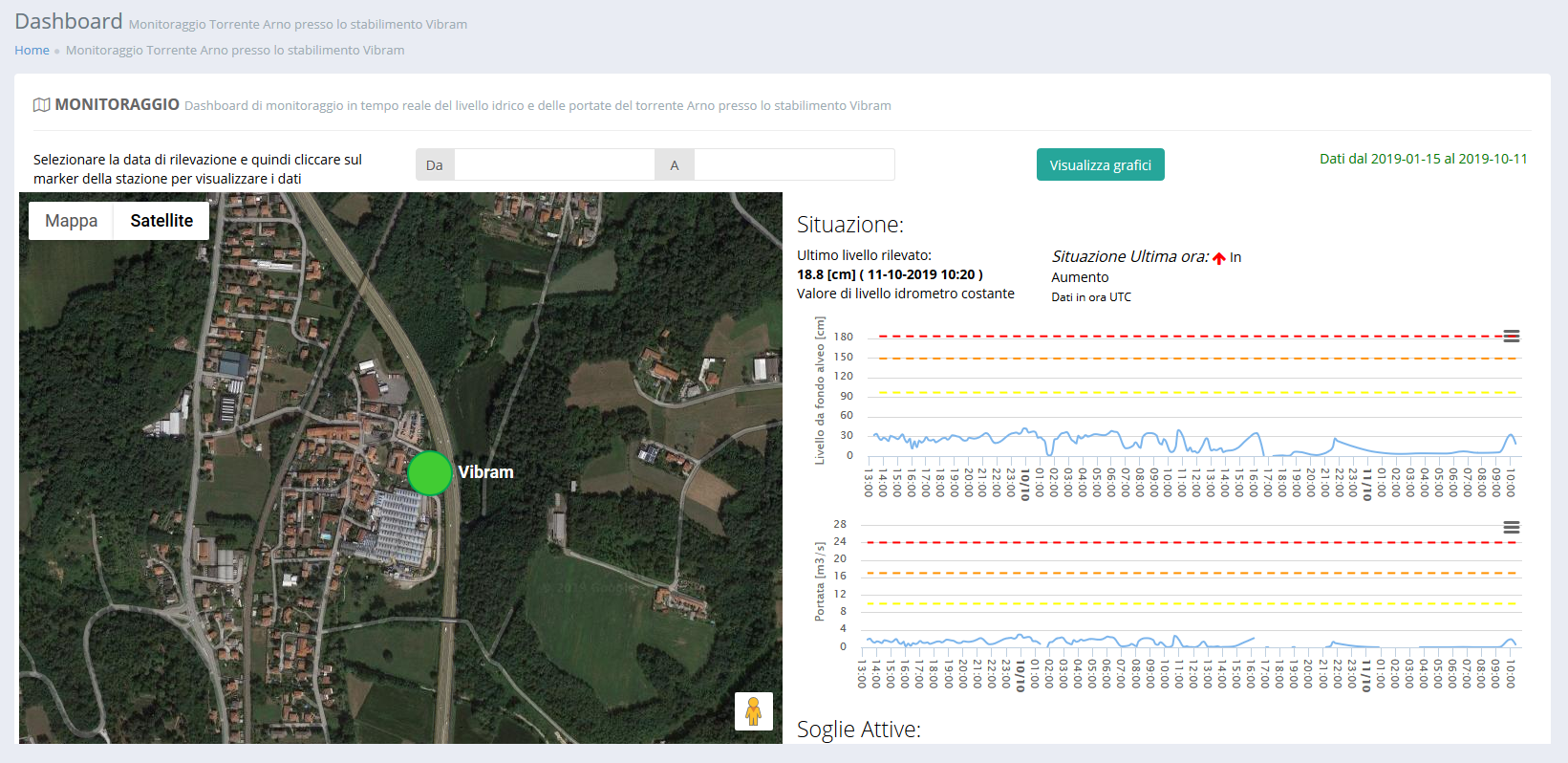Click 'Ultimo livello rilevato:' label
Viewport: 1568px width, 763px height.
[x=864, y=255]
